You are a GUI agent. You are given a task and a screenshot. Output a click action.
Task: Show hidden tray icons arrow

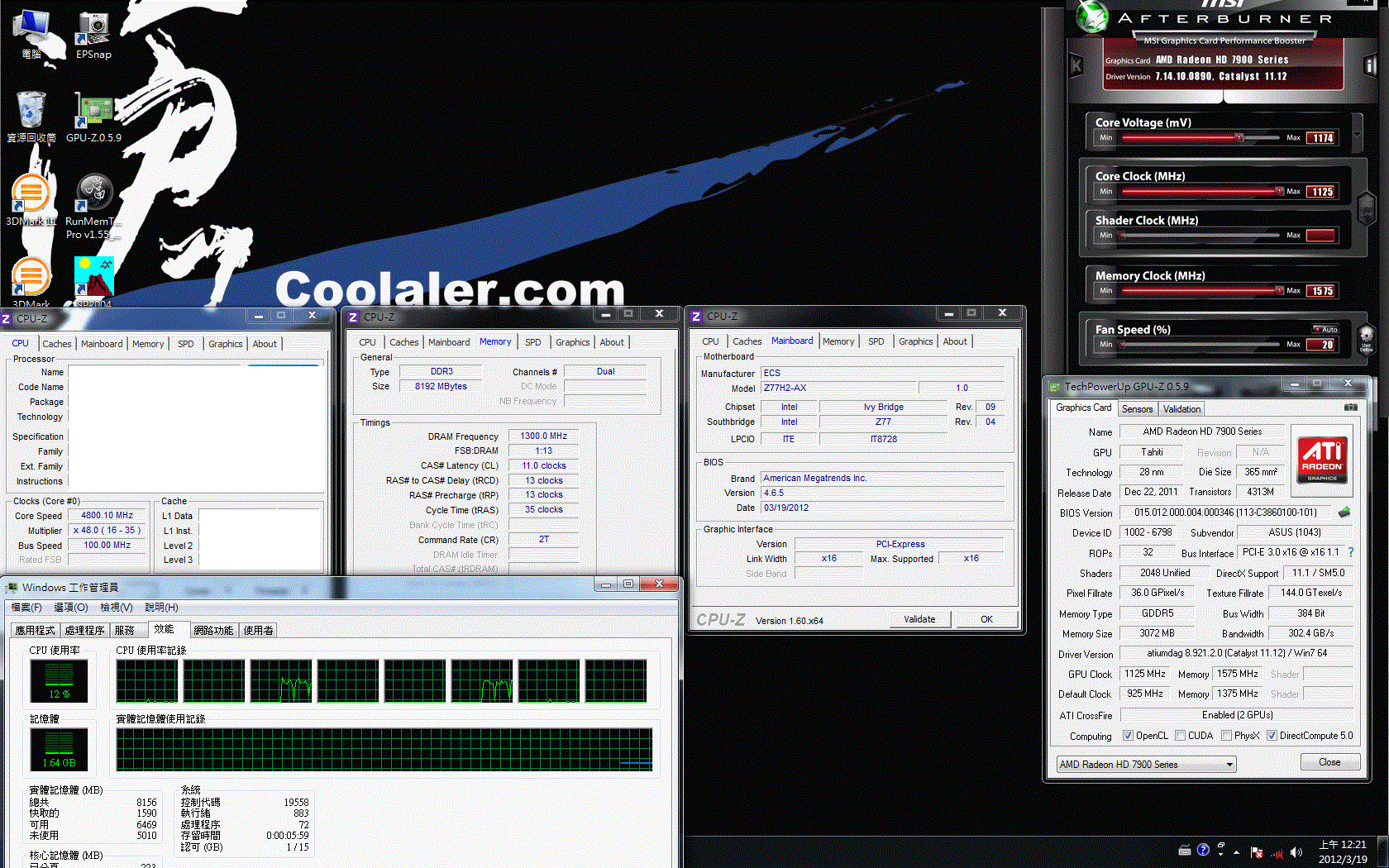click(1237, 852)
